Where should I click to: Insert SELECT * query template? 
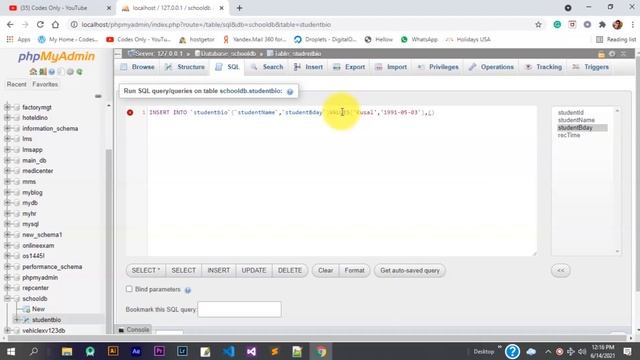(146, 271)
